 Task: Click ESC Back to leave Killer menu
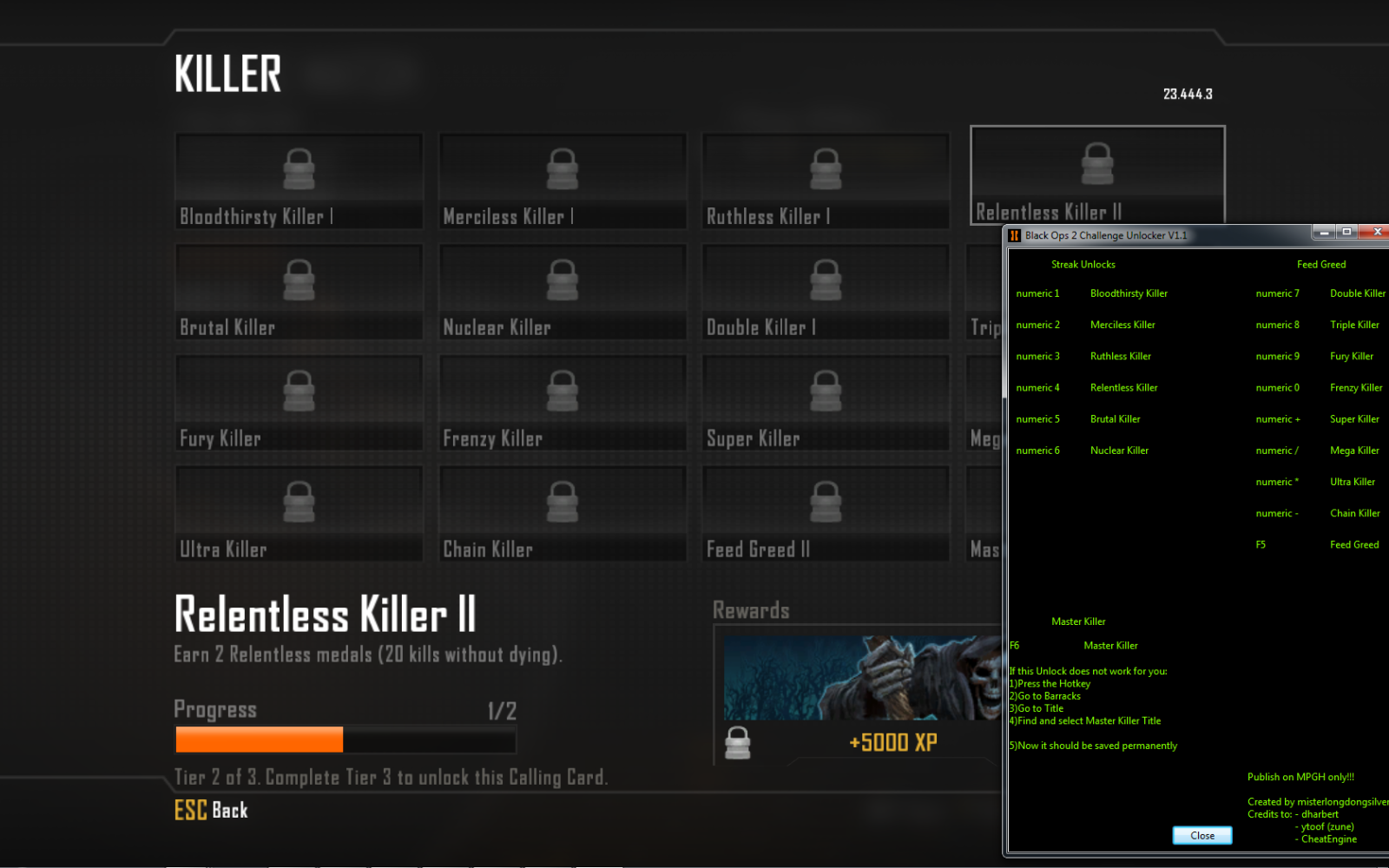pyautogui.click(x=211, y=810)
